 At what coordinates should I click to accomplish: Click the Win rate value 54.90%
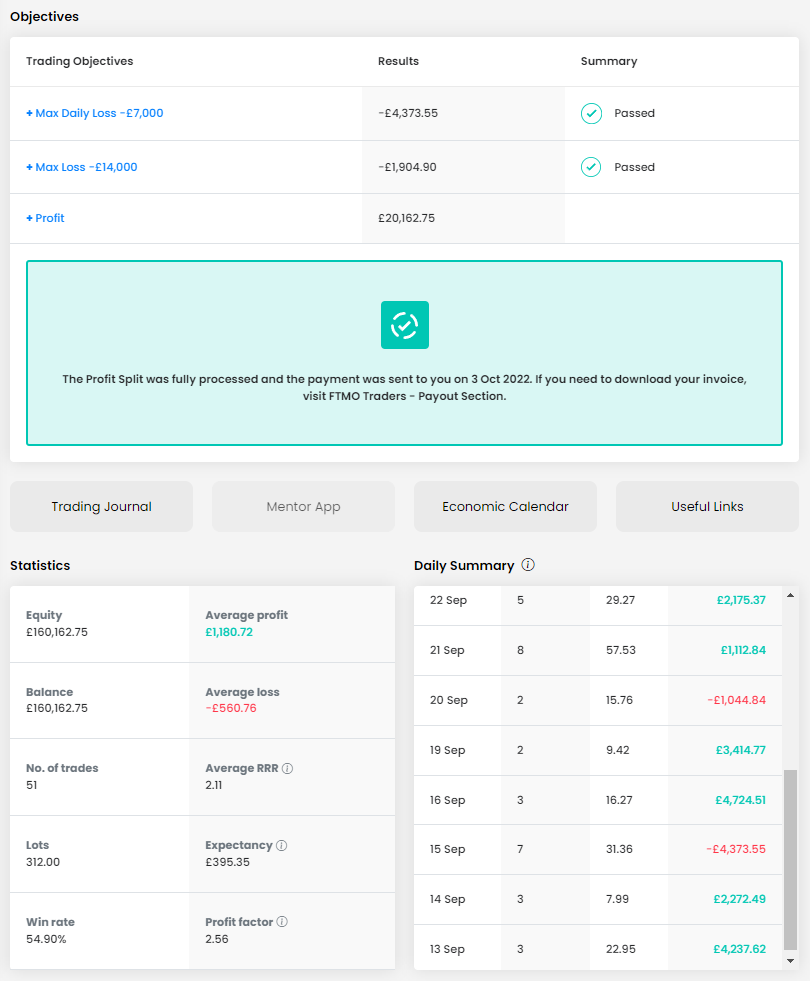[46, 939]
